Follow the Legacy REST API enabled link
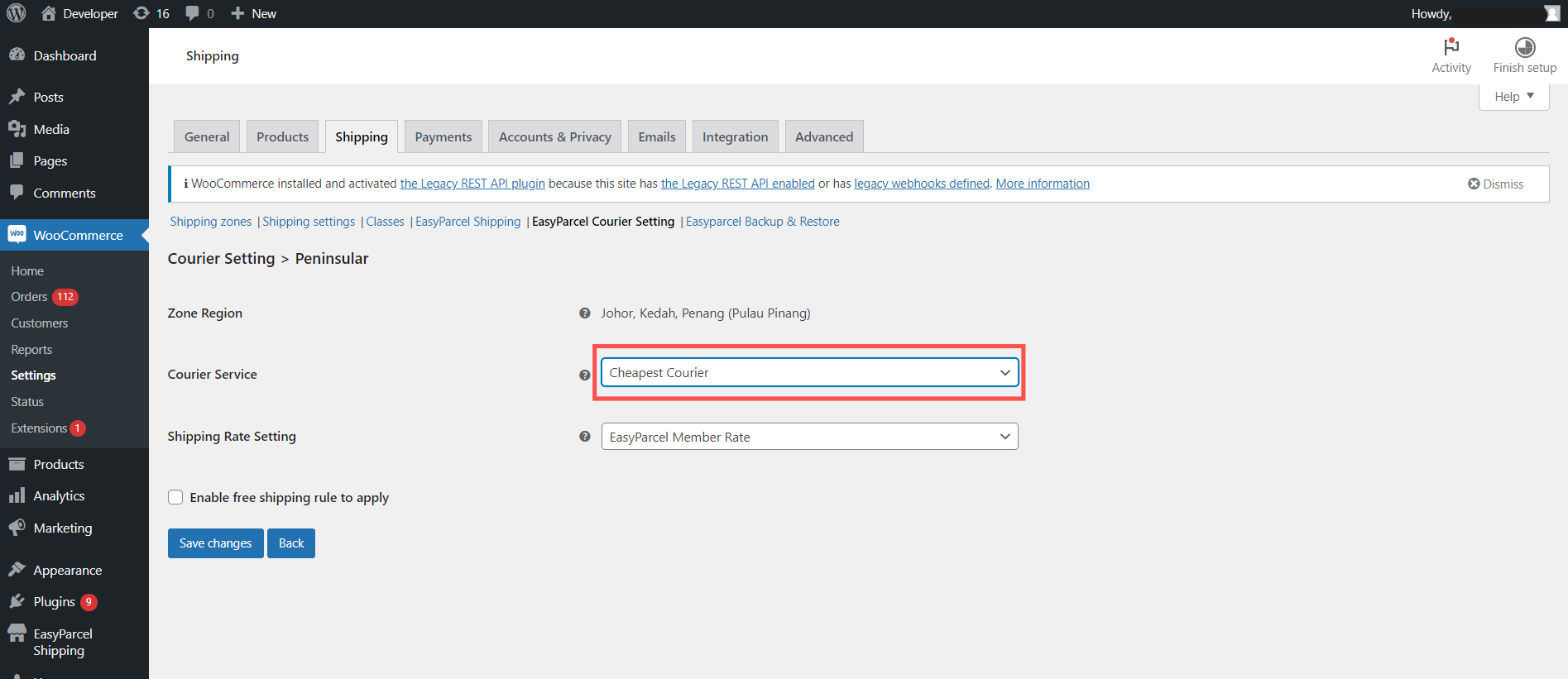 tap(738, 184)
